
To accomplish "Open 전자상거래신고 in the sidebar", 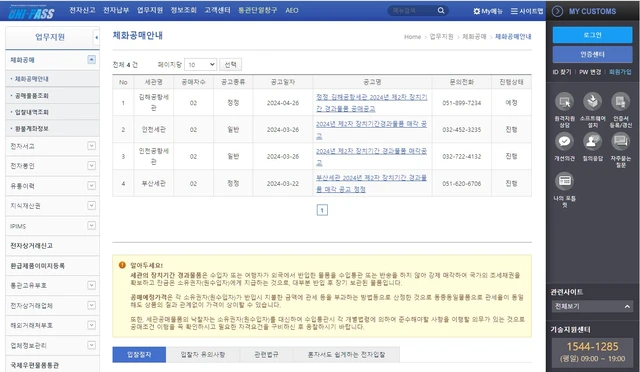I will click(x=31, y=245).
